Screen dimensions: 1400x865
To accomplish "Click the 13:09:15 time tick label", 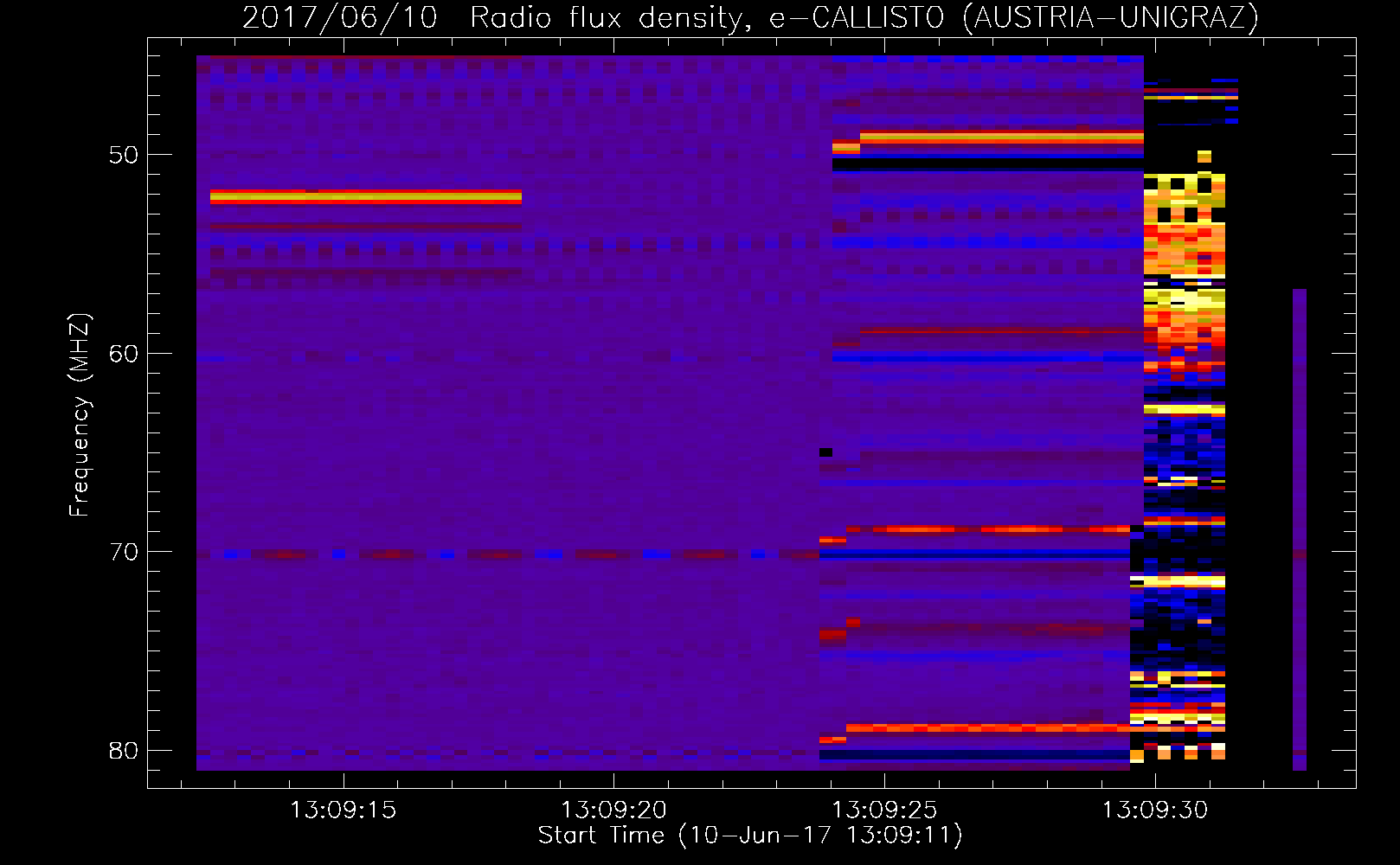I will pyautogui.click(x=344, y=811).
